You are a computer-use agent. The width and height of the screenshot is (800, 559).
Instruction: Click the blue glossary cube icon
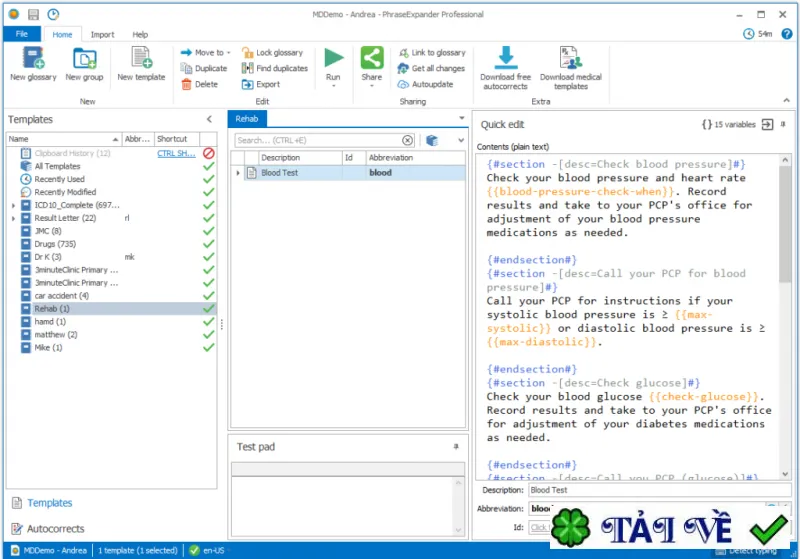pos(432,140)
